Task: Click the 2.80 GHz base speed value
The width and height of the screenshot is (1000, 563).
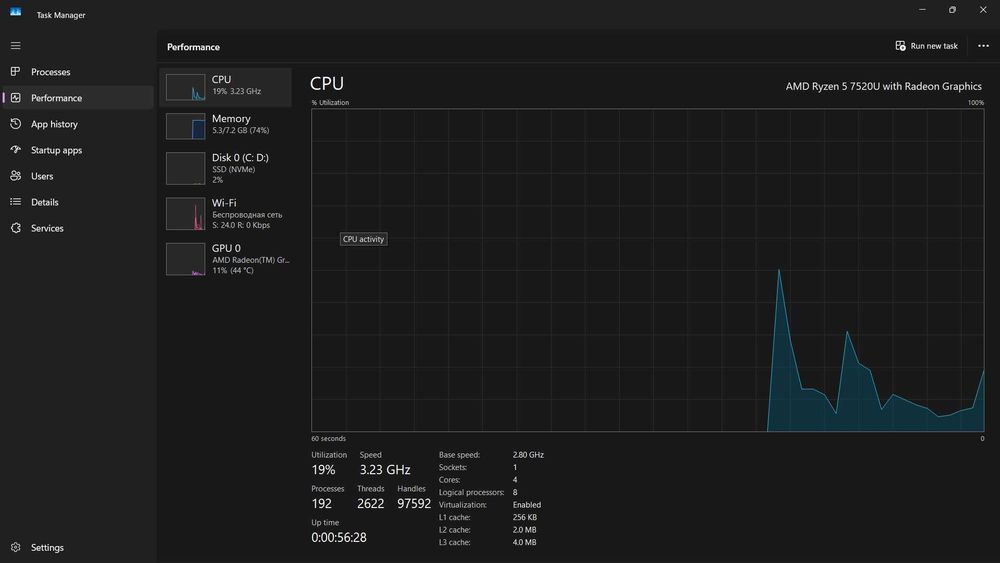Action: pos(528,455)
